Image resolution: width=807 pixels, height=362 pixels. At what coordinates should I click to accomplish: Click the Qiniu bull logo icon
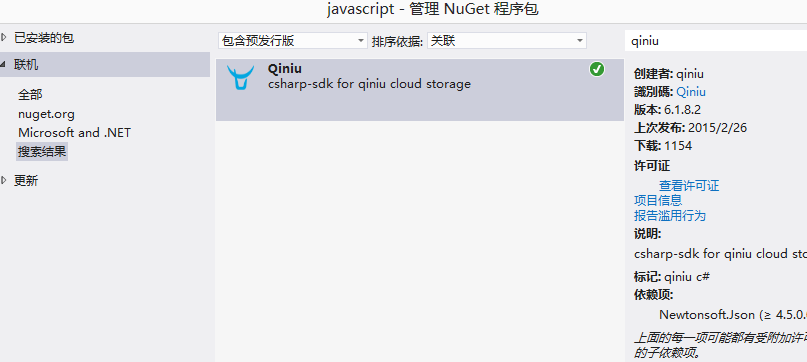(x=240, y=78)
